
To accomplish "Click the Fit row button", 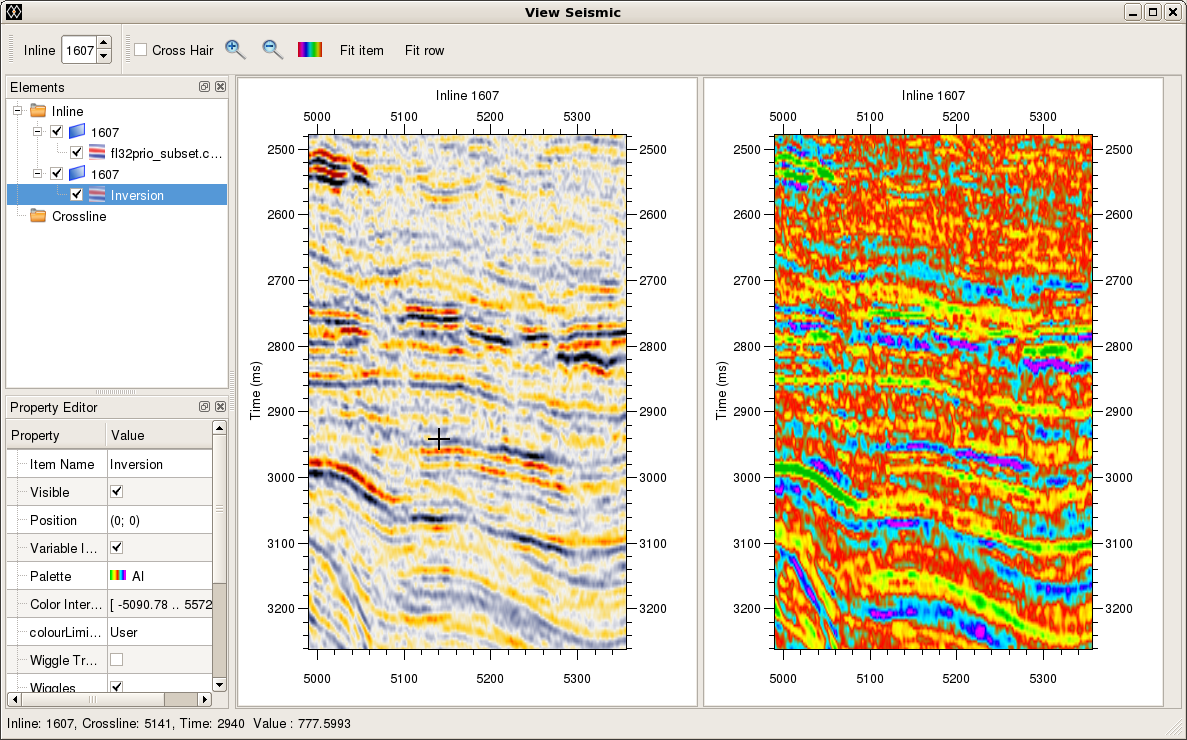I will pos(423,49).
